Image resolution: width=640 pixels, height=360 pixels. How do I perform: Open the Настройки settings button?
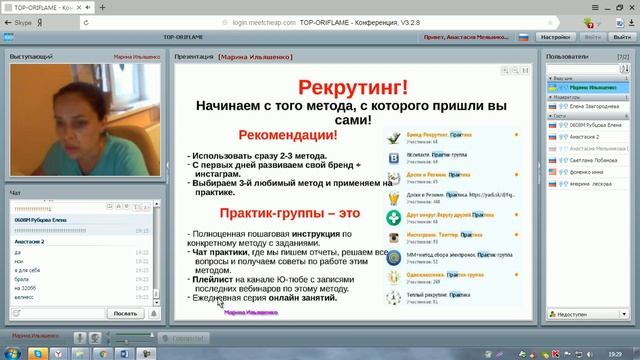556,37
